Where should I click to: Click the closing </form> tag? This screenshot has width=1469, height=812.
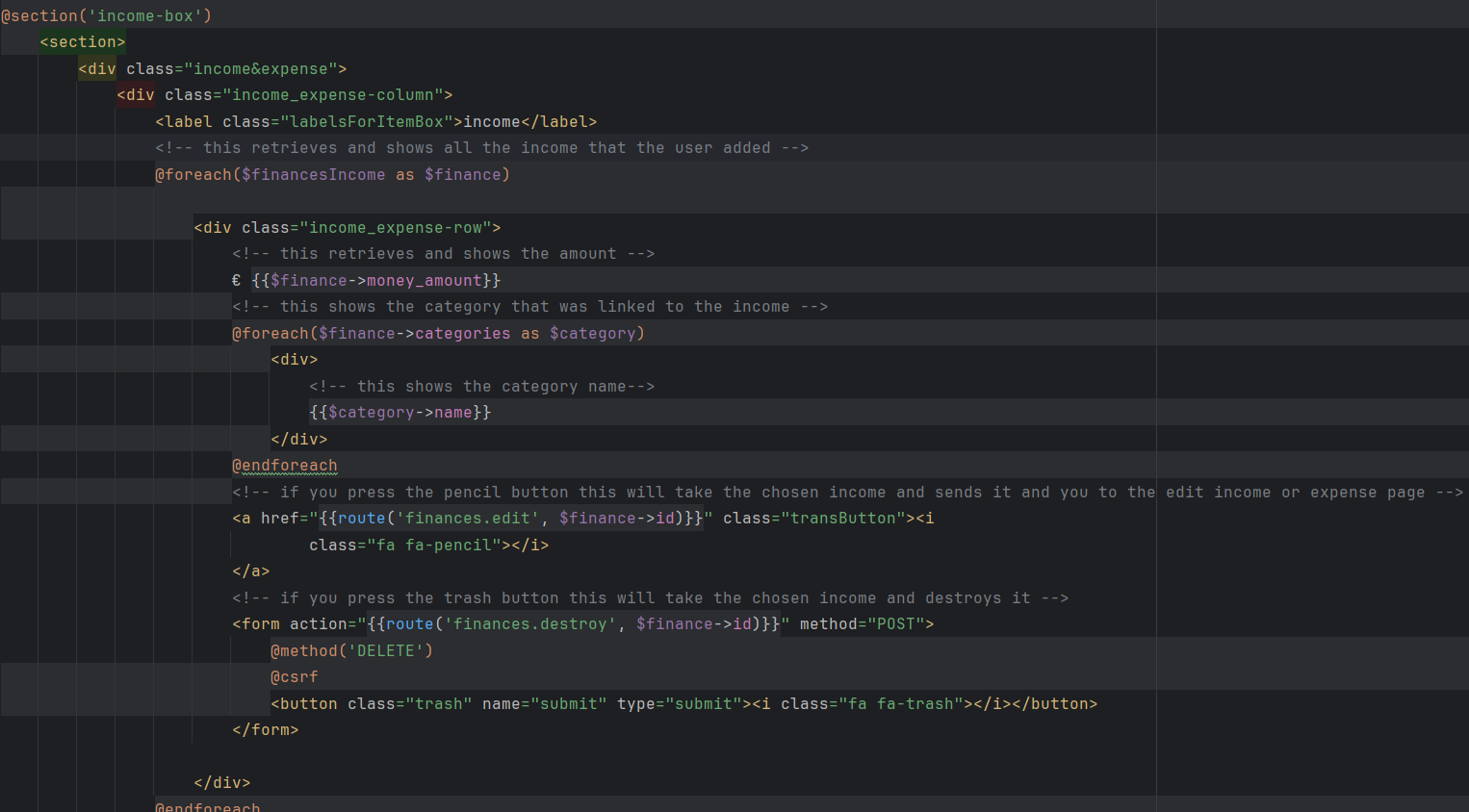click(266, 730)
